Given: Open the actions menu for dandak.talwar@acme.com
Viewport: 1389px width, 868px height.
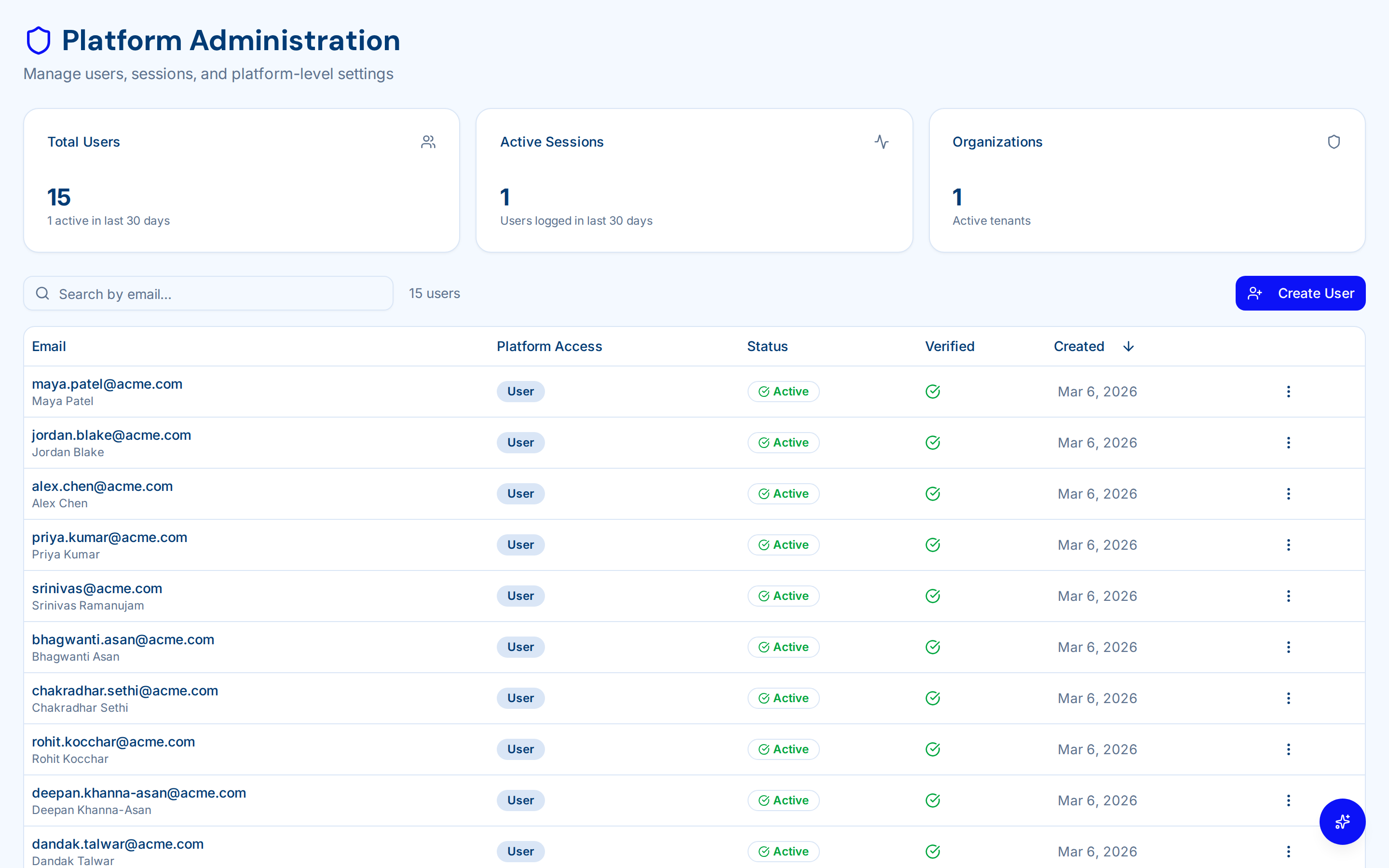Looking at the screenshot, I should (x=1289, y=851).
